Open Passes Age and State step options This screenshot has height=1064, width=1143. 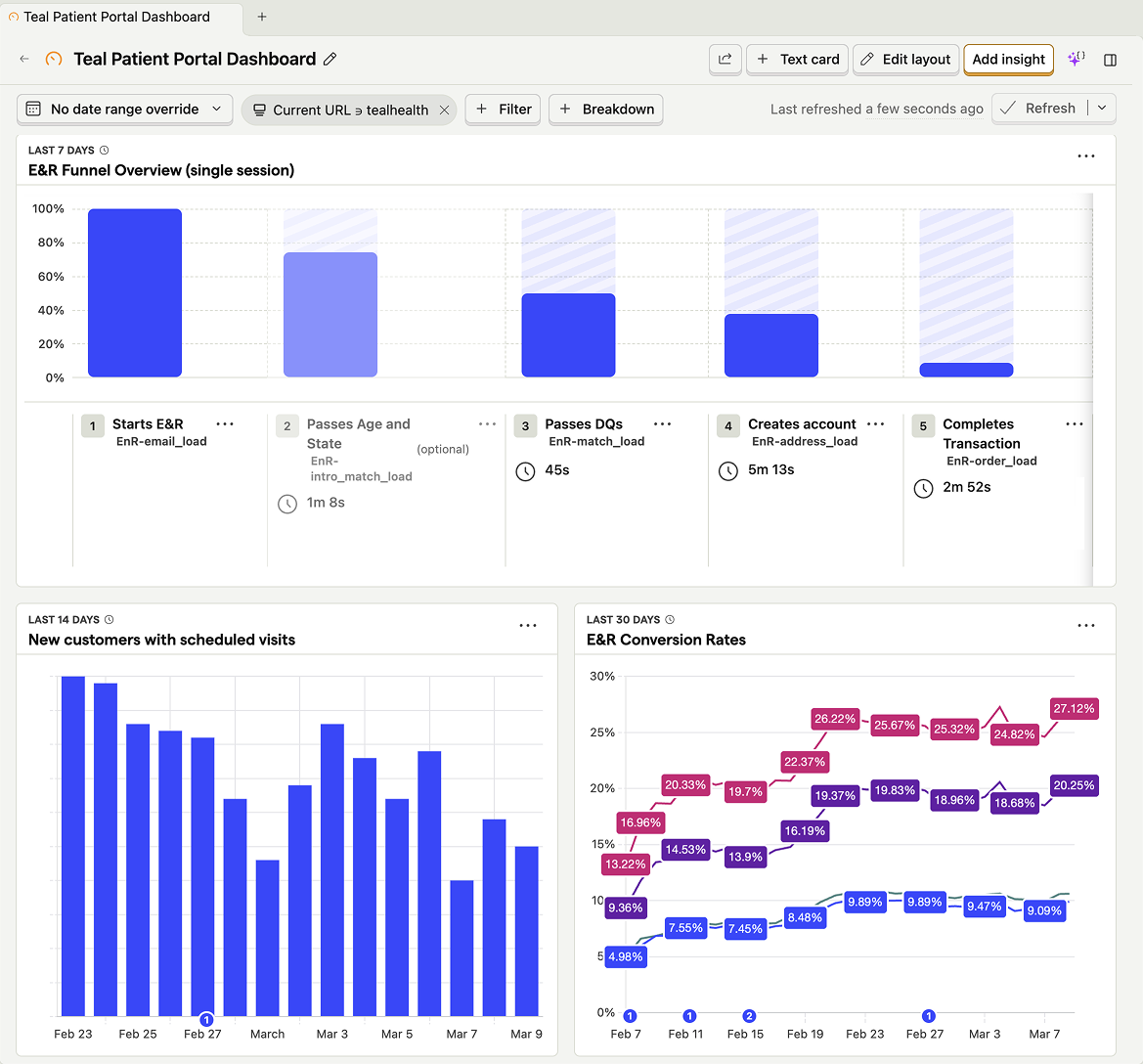(487, 423)
